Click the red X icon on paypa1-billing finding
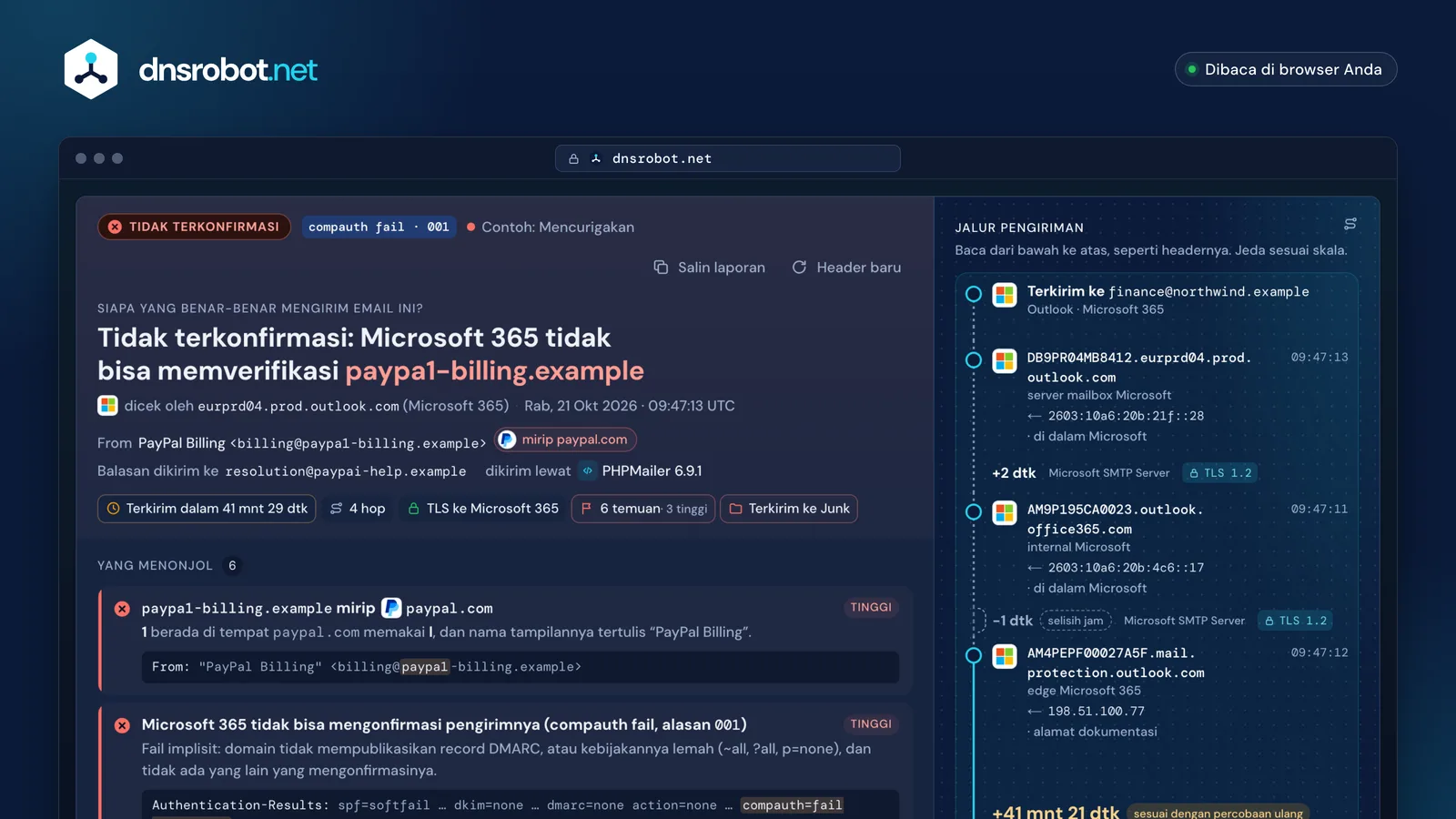1456x819 pixels. 122,609
